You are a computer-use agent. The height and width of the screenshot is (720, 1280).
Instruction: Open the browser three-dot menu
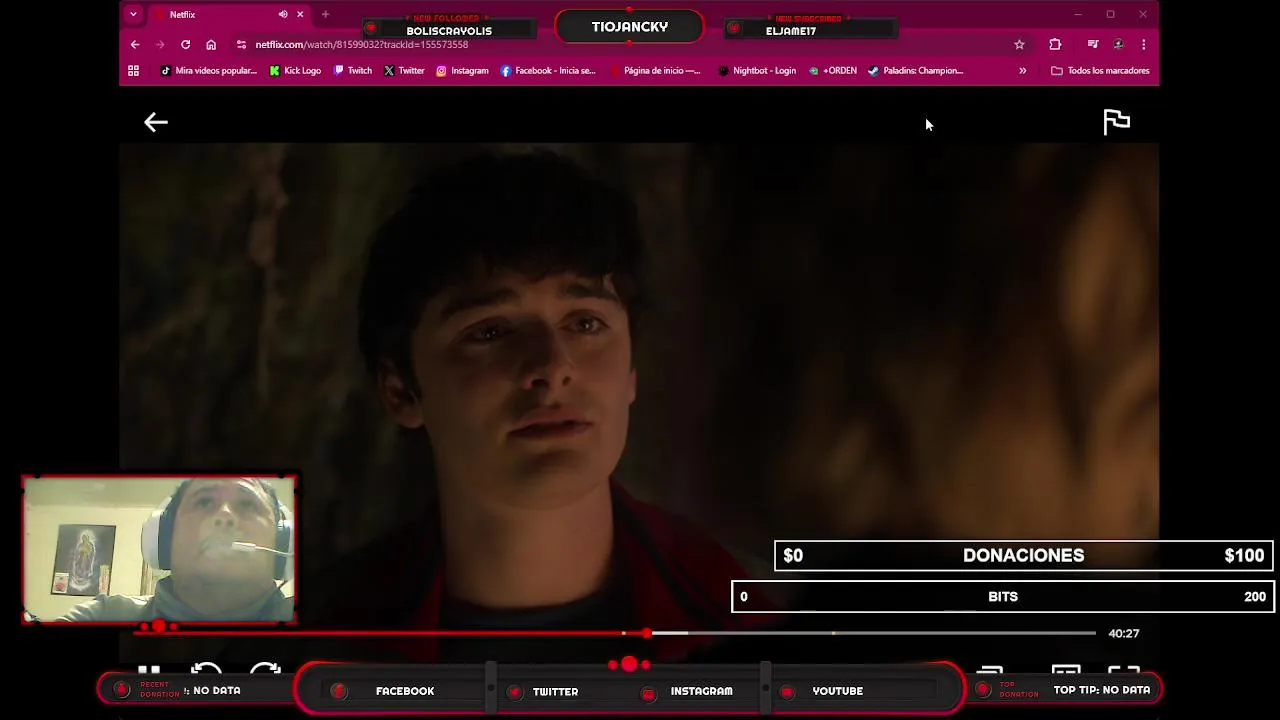1143,44
